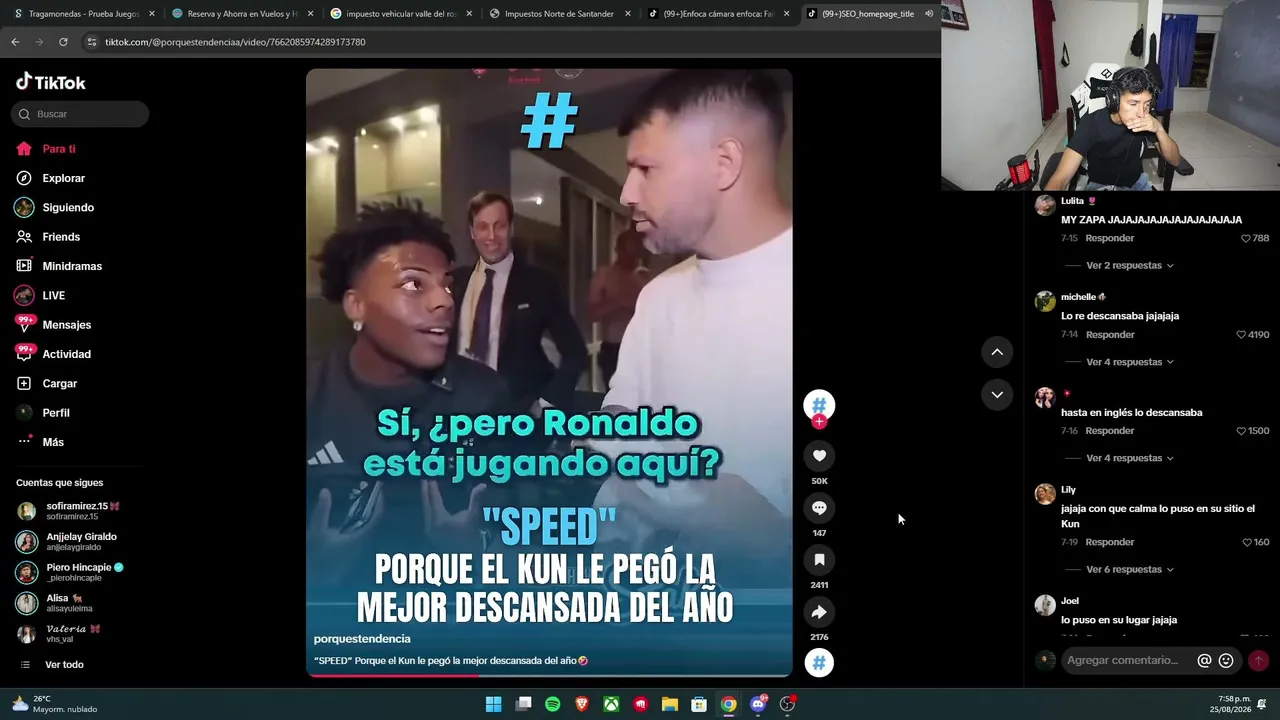Switch to Reserva y Ahorra en Vuelos tab
Screen dimensions: 1280x720
coord(241,14)
